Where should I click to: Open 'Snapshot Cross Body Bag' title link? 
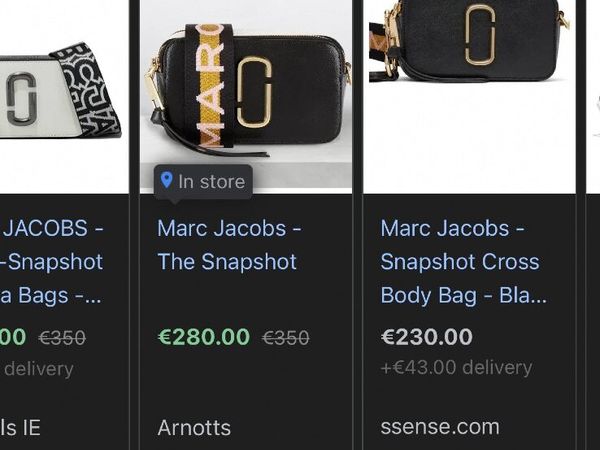[x=463, y=262]
